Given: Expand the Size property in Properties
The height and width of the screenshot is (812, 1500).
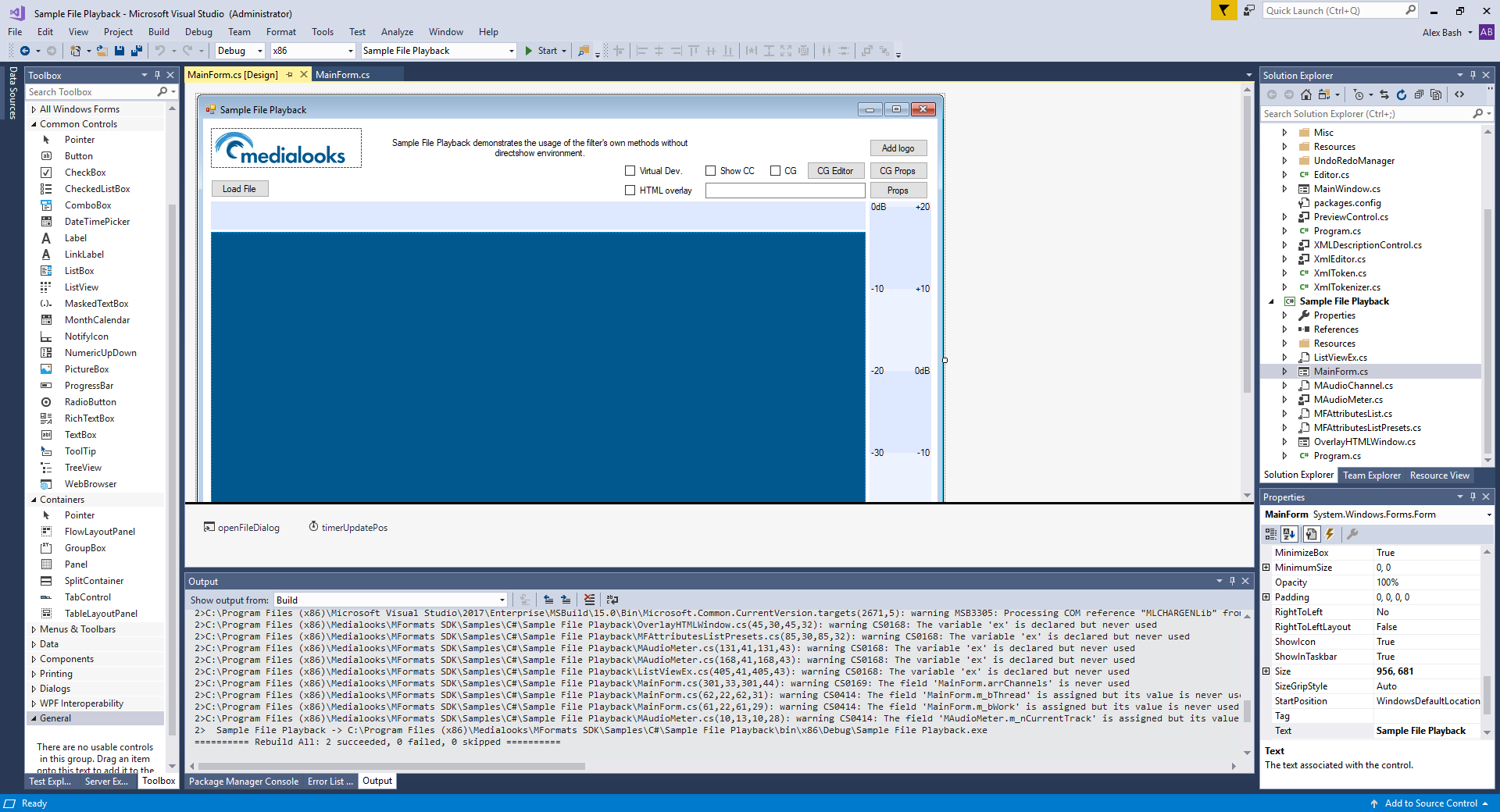Looking at the screenshot, I should pyautogui.click(x=1266, y=671).
